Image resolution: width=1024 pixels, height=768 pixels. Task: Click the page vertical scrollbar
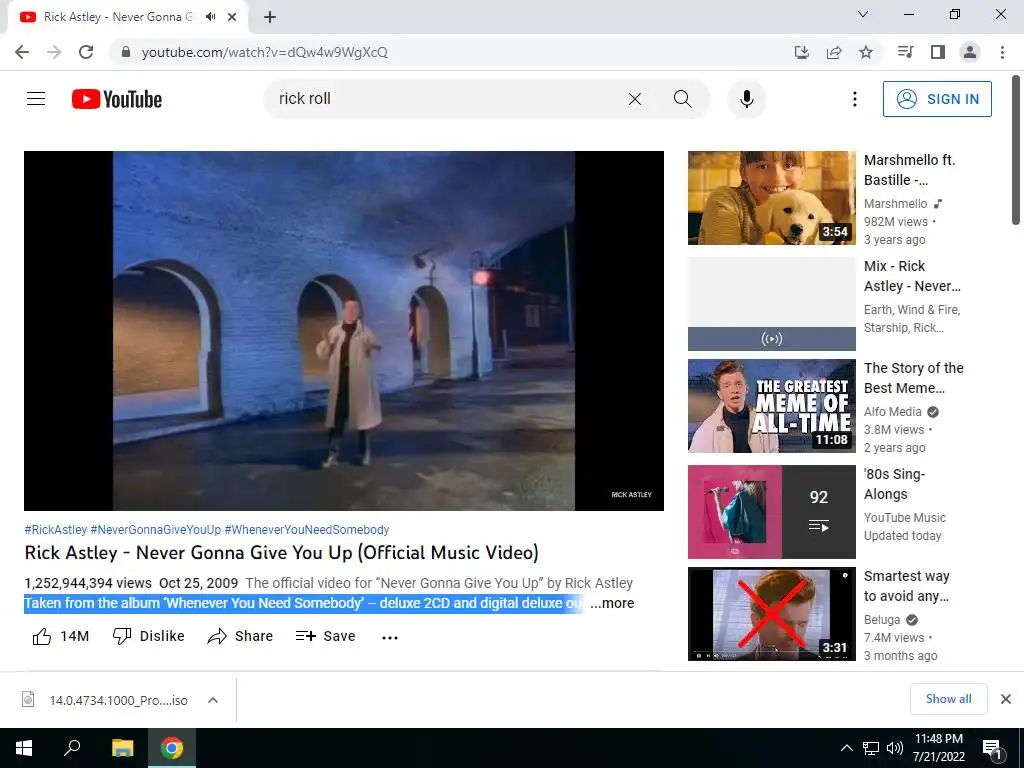1016,150
